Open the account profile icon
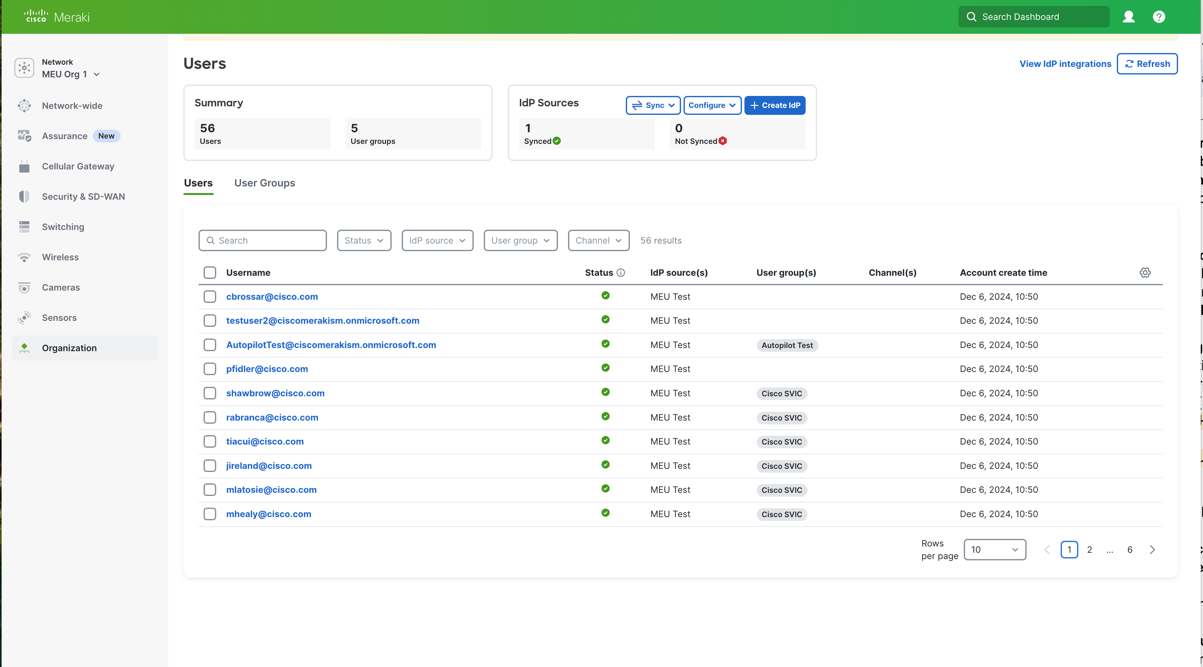This screenshot has height=667, width=1203. 1128,16
